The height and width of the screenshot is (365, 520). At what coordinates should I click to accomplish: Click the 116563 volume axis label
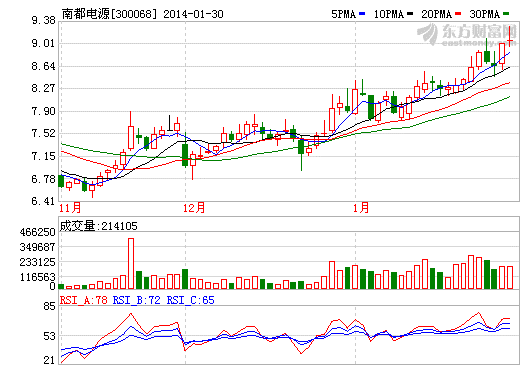pyautogui.click(x=37, y=277)
